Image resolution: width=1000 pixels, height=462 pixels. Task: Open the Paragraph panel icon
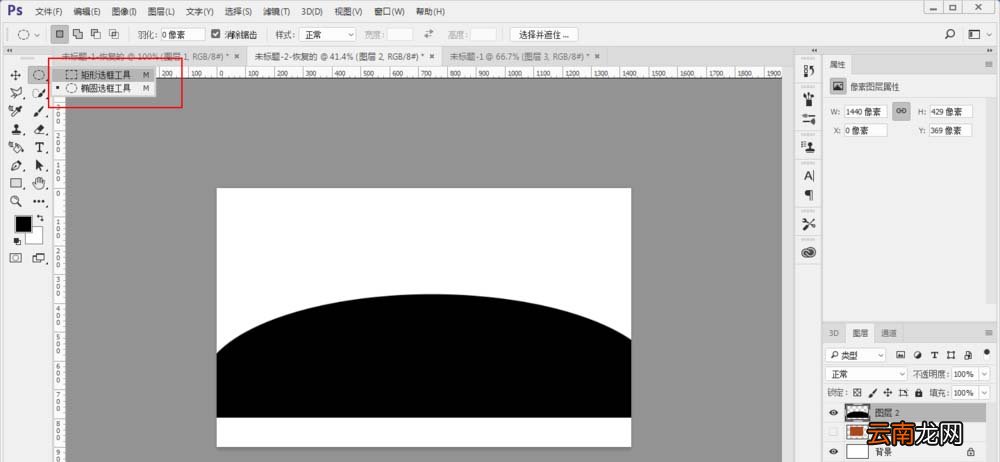pos(809,195)
